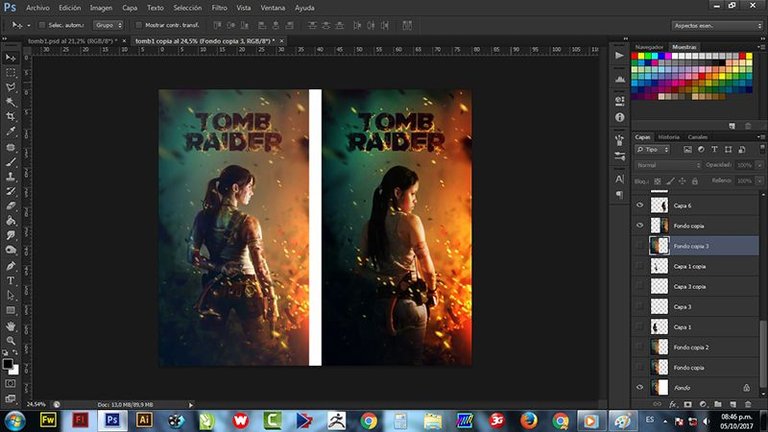Select the Clone Stamp tool
Image resolution: width=768 pixels, height=432 pixels.
pos(10,177)
